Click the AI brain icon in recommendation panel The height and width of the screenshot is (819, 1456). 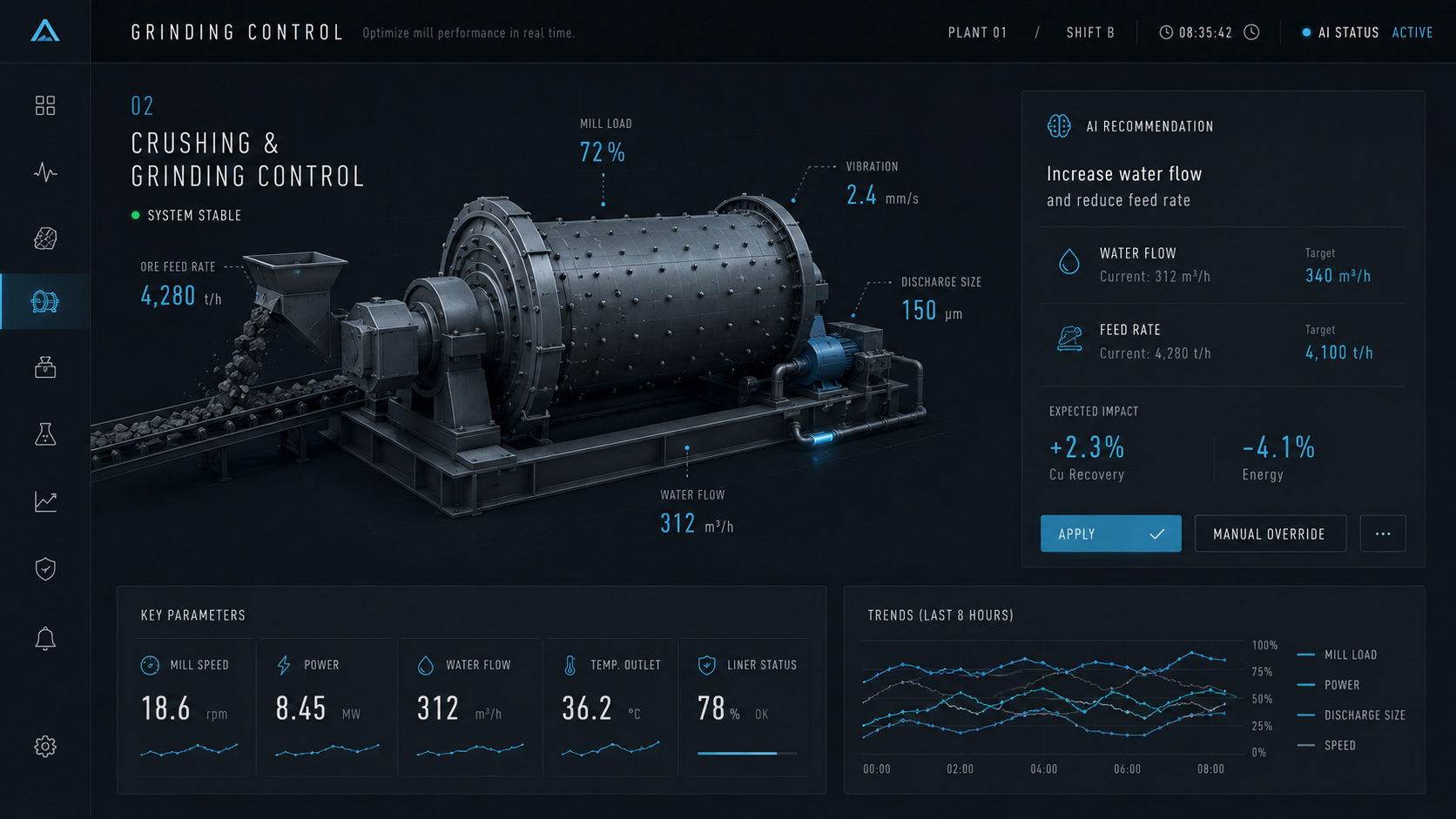click(1059, 125)
